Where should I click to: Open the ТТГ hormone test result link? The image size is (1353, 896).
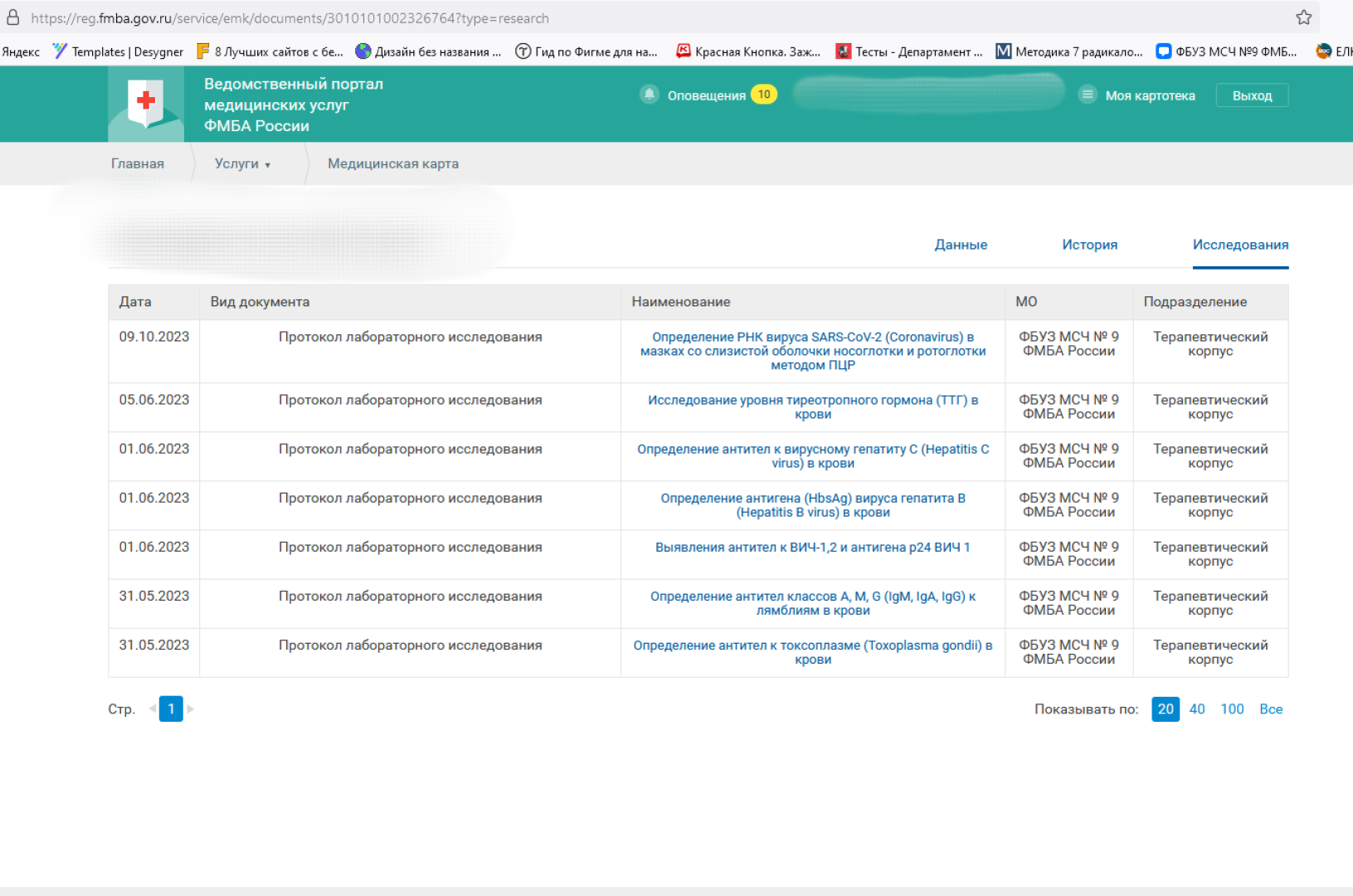pyautogui.click(x=812, y=407)
